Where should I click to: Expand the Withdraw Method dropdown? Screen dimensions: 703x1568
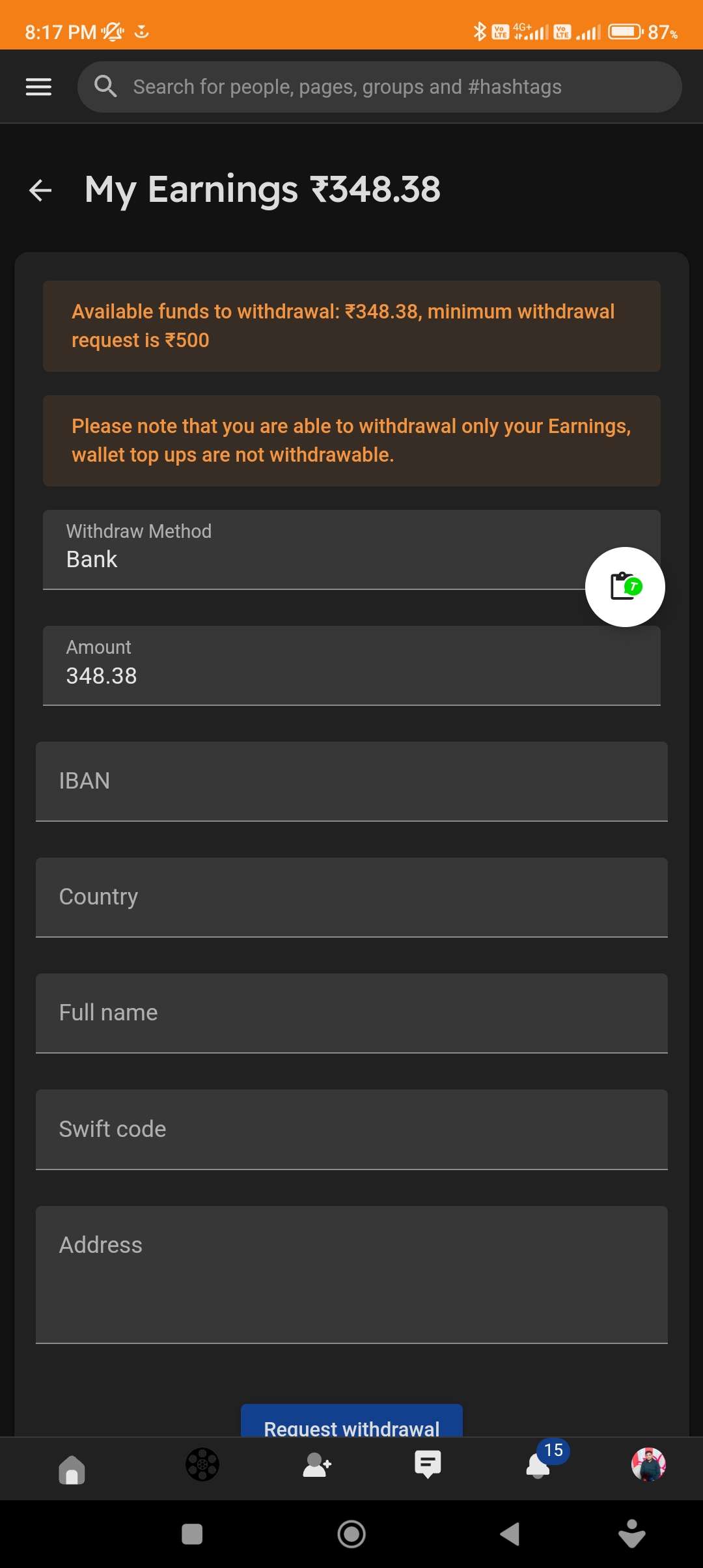coord(312,550)
